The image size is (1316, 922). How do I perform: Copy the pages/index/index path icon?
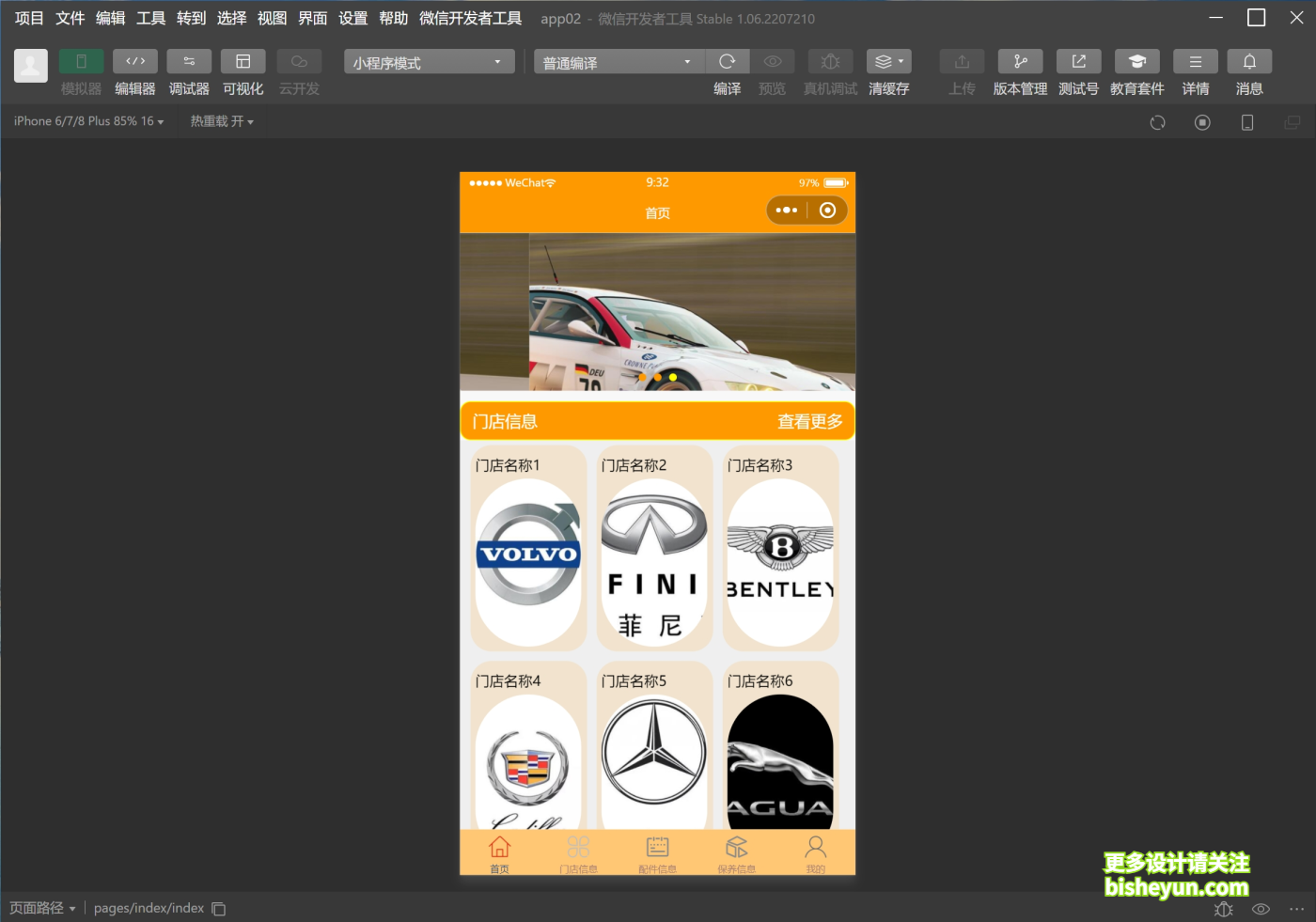pyautogui.click(x=219, y=909)
